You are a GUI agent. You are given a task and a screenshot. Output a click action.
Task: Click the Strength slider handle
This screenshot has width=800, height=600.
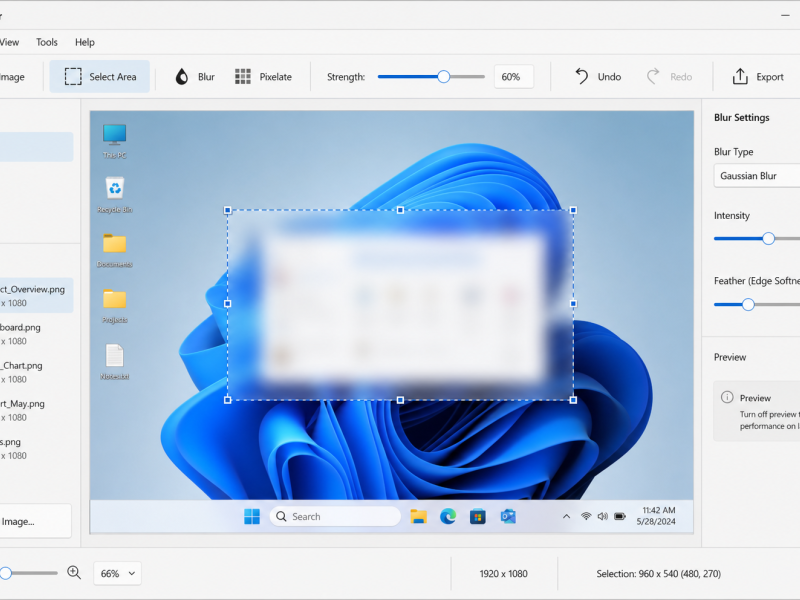444,77
